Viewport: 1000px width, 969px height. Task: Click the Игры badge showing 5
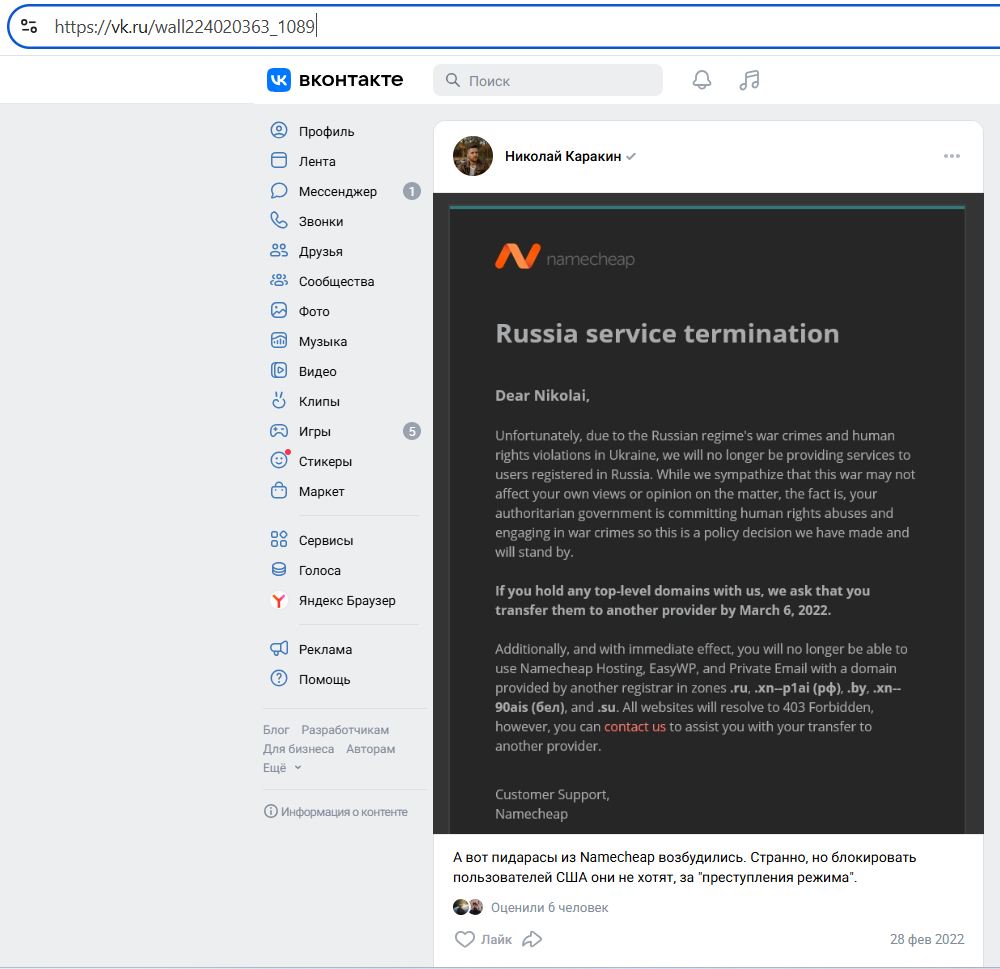(412, 431)
